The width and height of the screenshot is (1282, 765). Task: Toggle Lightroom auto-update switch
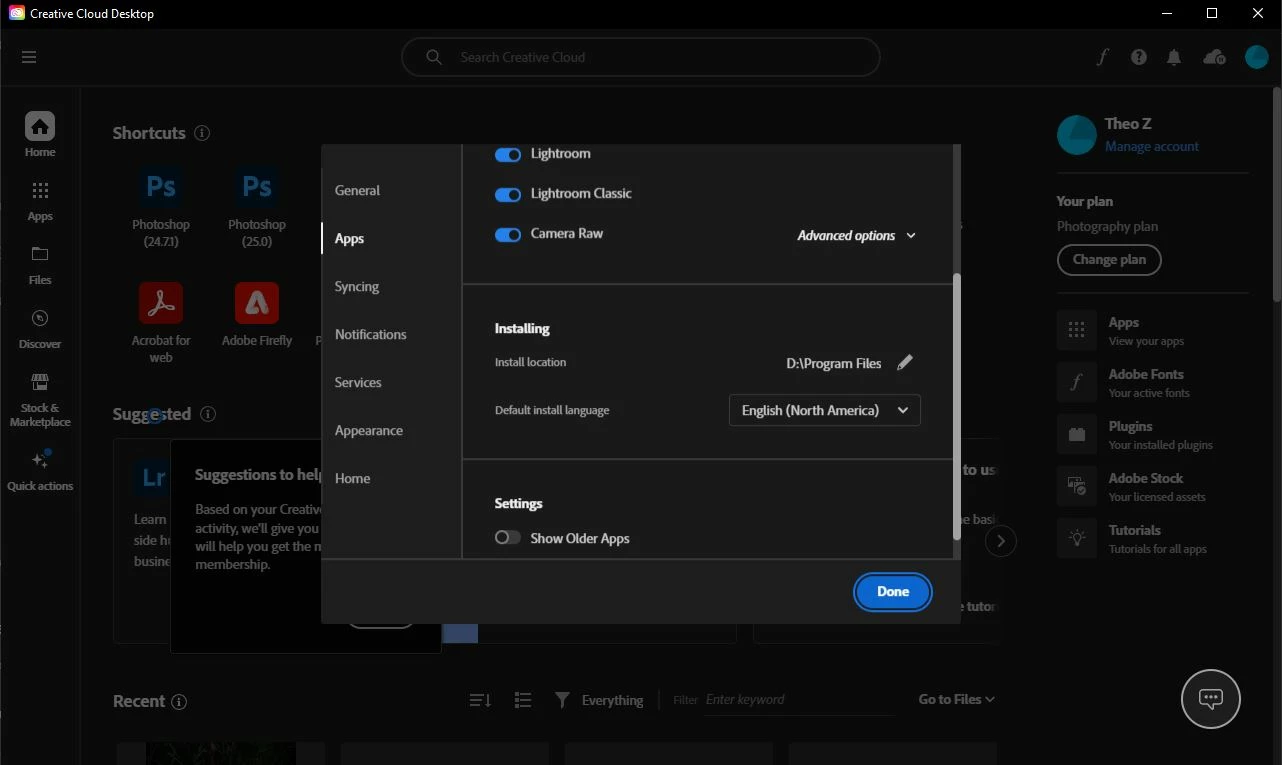click(508, 155)
